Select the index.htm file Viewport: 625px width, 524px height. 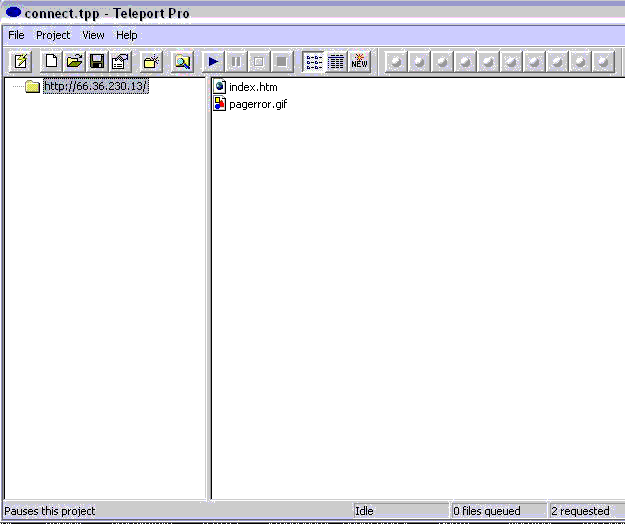click(x=253, y=87)
